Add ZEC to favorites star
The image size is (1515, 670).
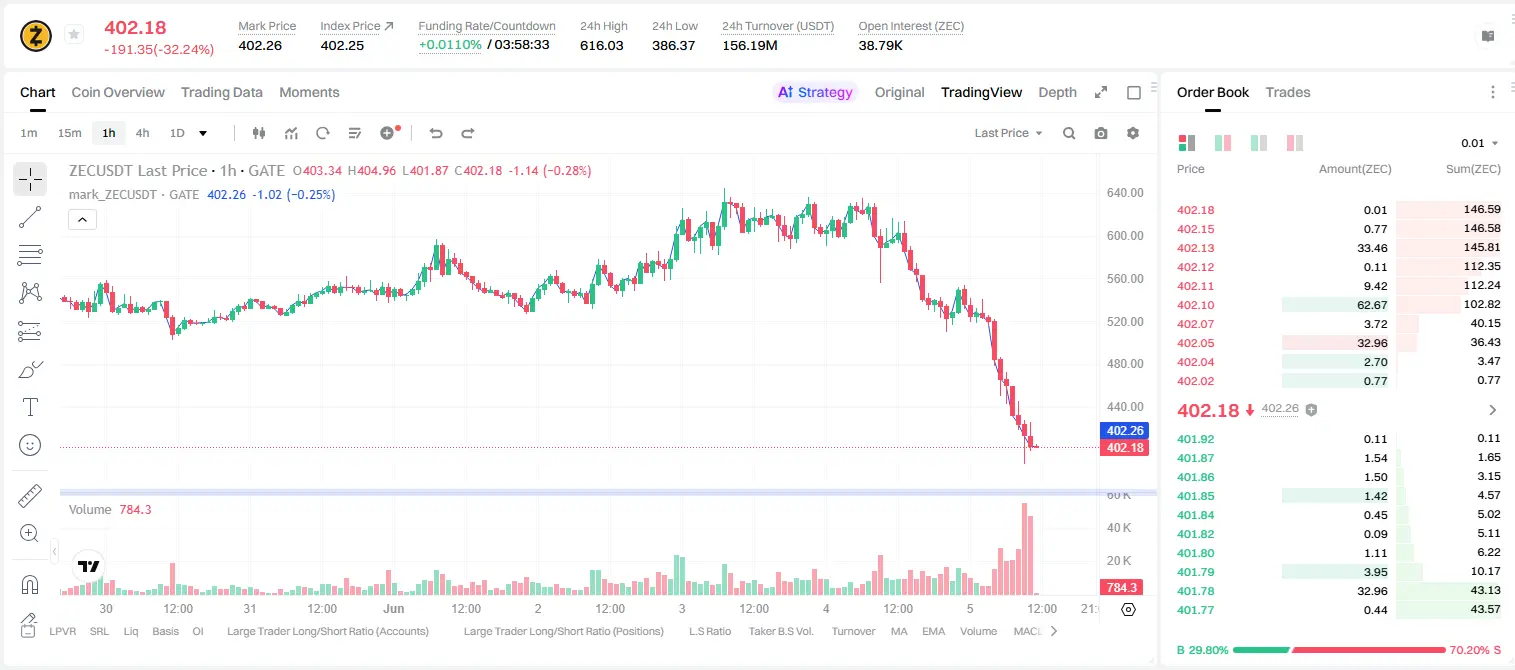(x=74, y=35)
